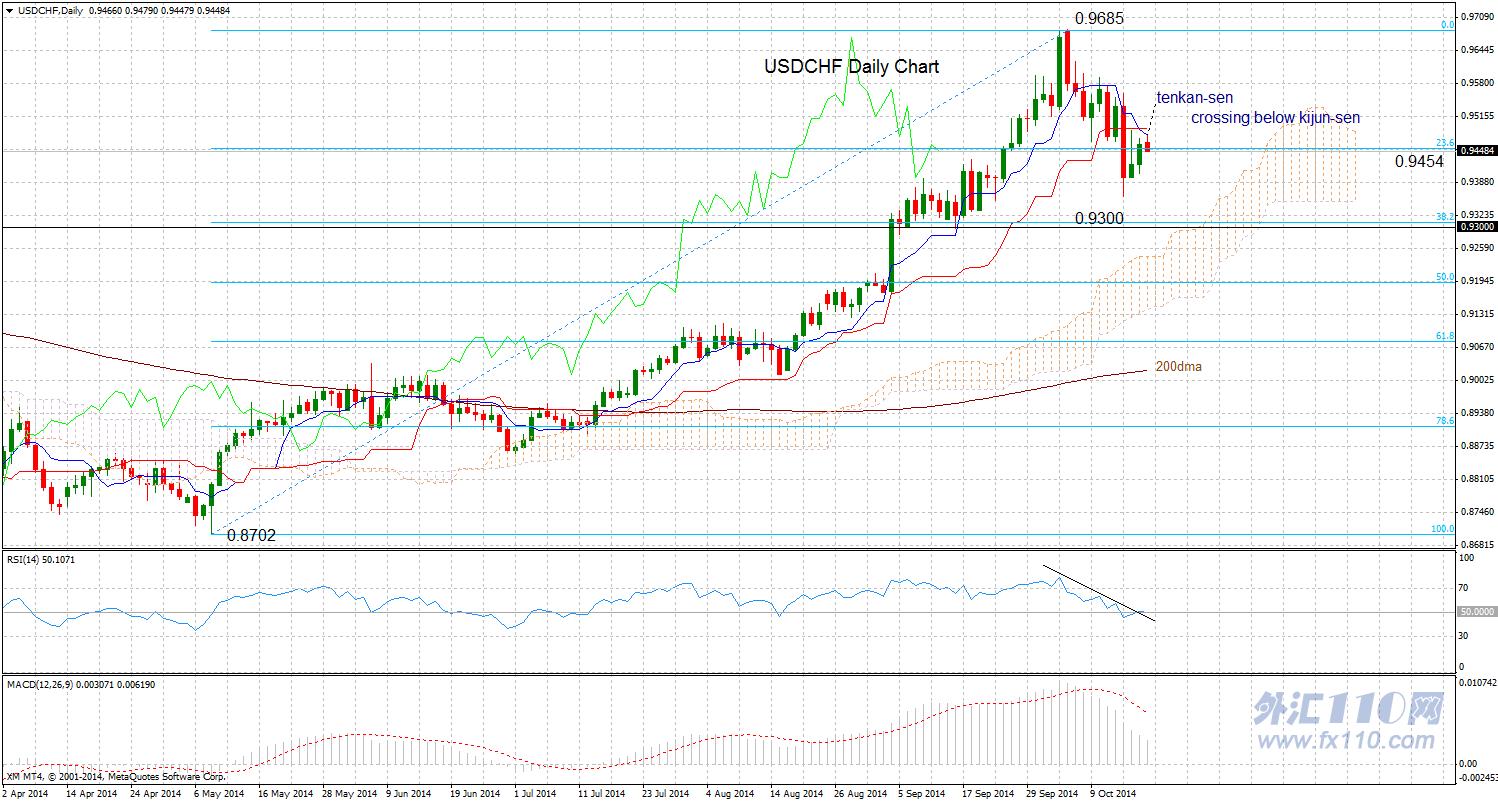Click the 0.8702 low price annotation
The height and width of the screenshot is (802, 1498).
click(x=251, y=536)
